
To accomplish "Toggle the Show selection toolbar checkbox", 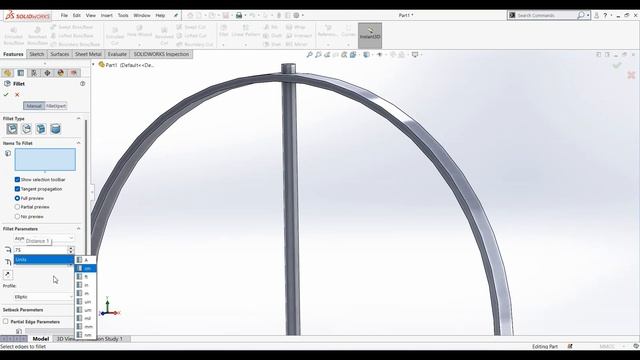I will click(17, 180).
